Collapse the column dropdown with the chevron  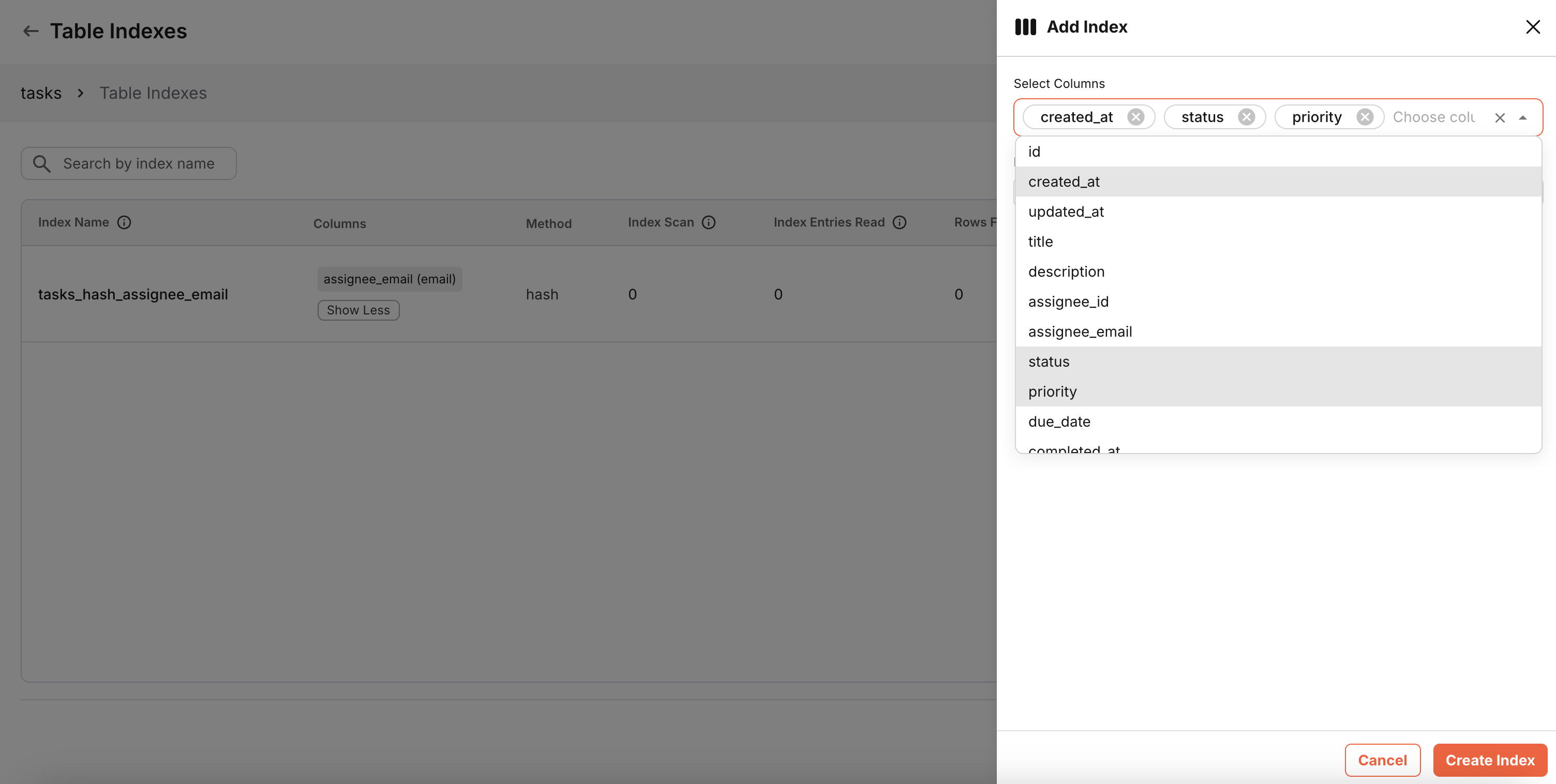tap(1523, 118)
